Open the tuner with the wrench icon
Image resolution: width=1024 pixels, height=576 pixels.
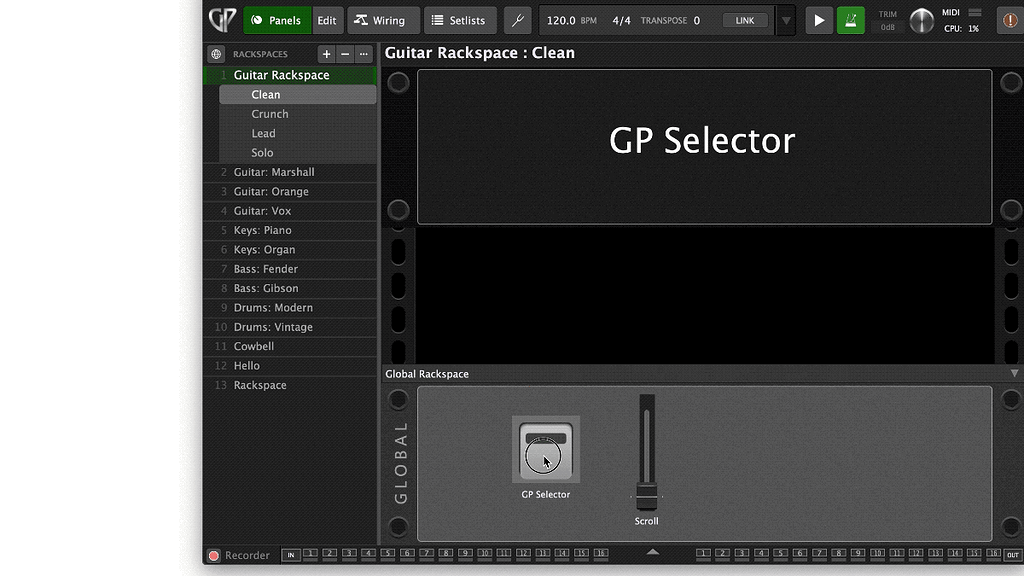pyautogui.click(x=518, y=19)
